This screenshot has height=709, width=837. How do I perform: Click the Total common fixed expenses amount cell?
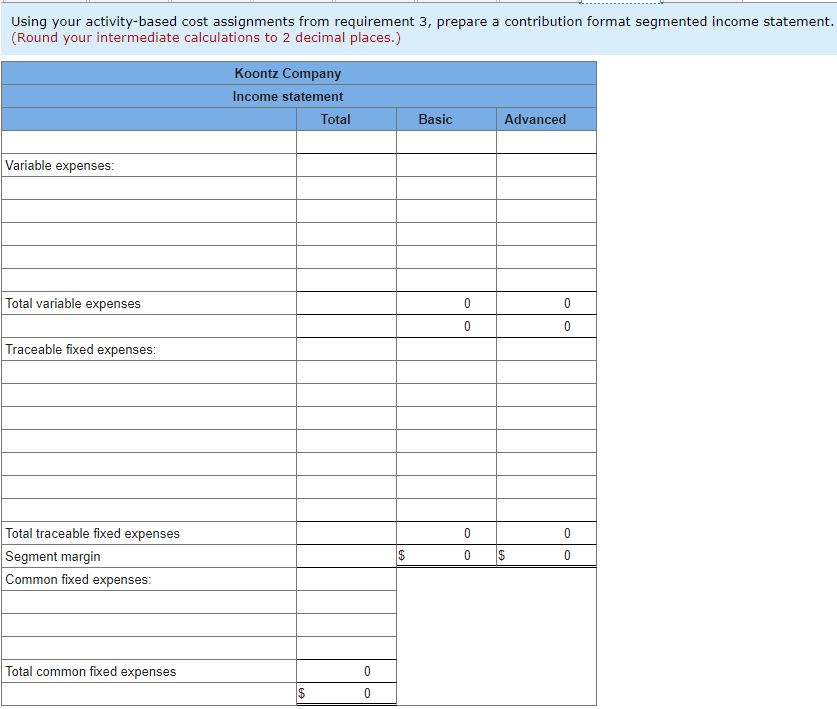345,671
